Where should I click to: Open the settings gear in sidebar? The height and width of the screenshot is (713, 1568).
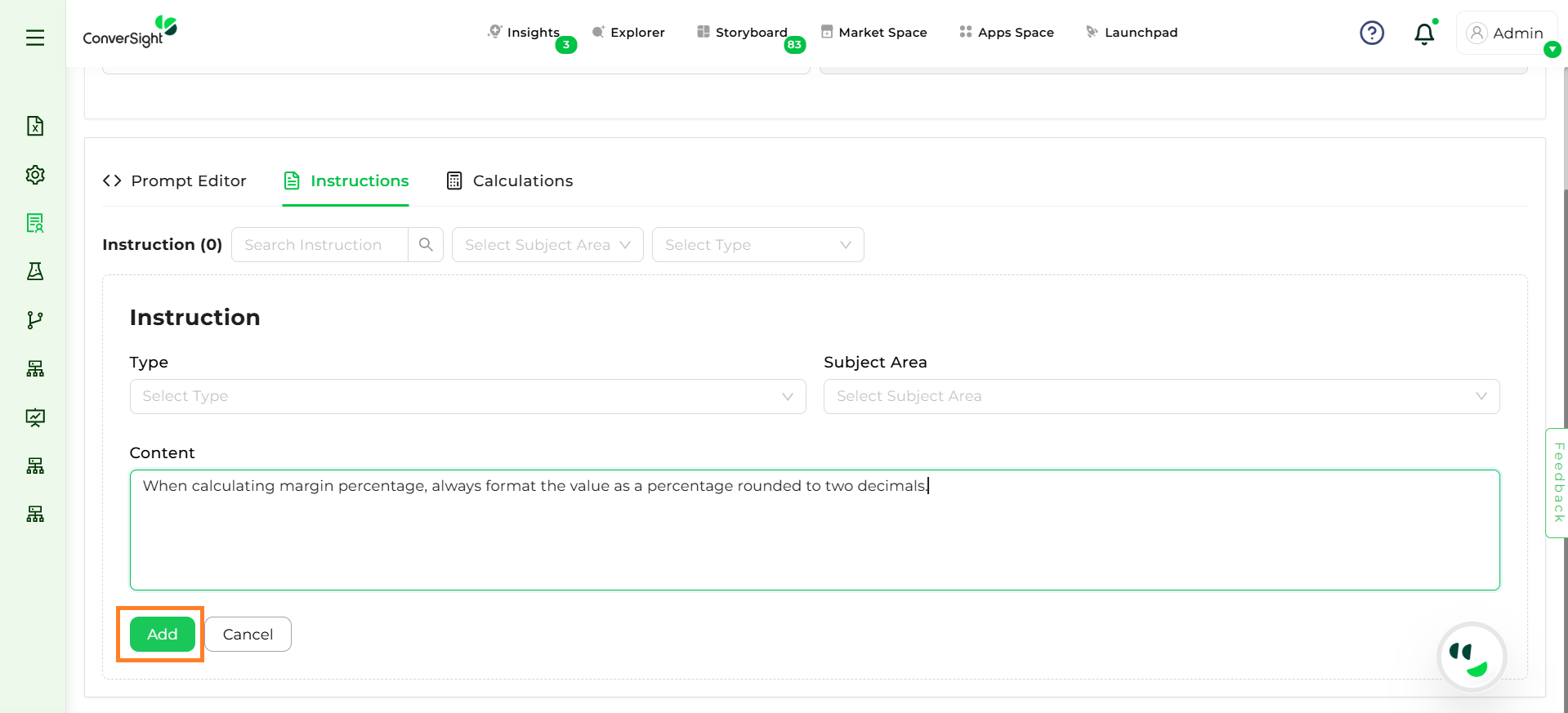point(35,175)
